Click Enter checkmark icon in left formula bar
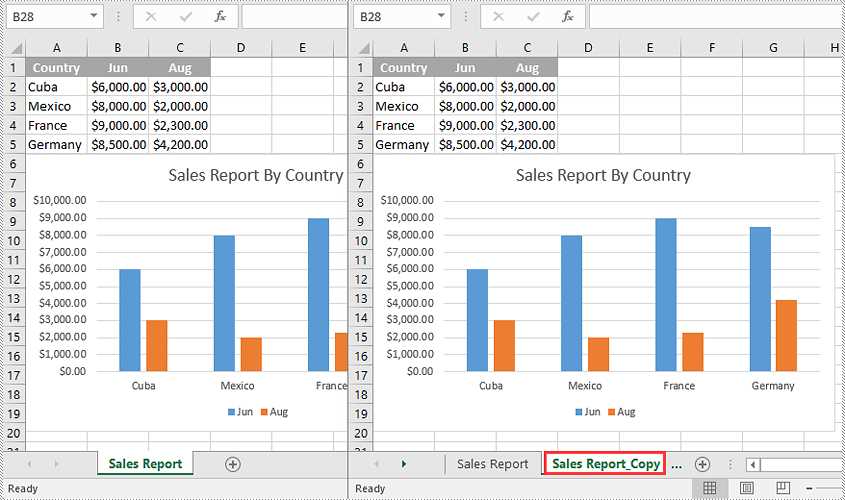The image size is (845, 500). click(186, 17)
